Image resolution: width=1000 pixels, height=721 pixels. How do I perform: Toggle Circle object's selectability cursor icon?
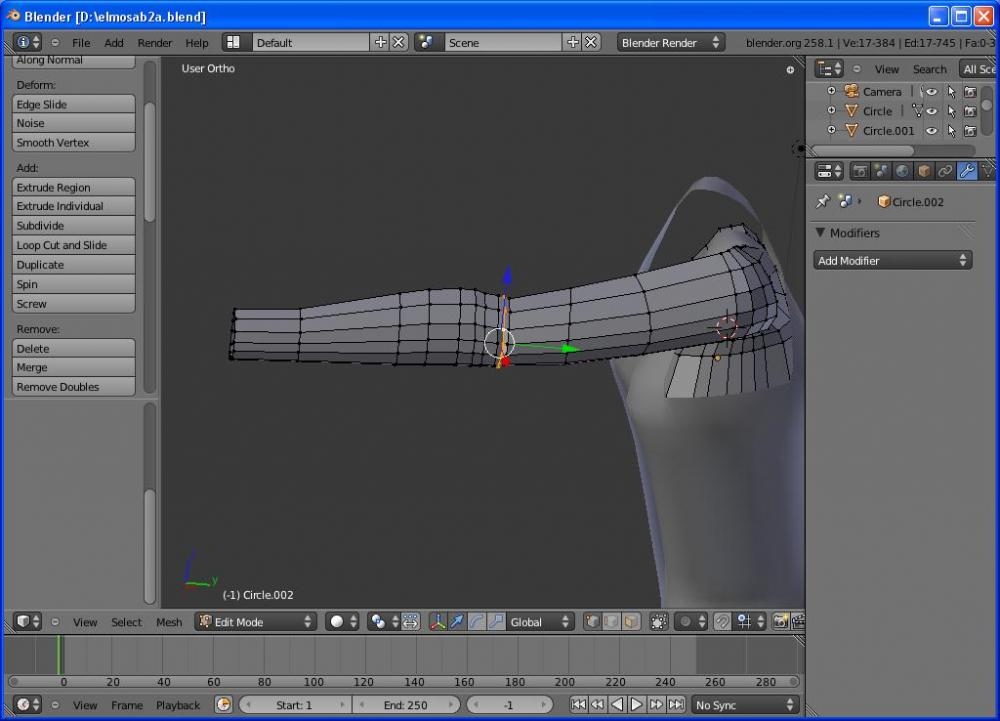tap(951, 111)
